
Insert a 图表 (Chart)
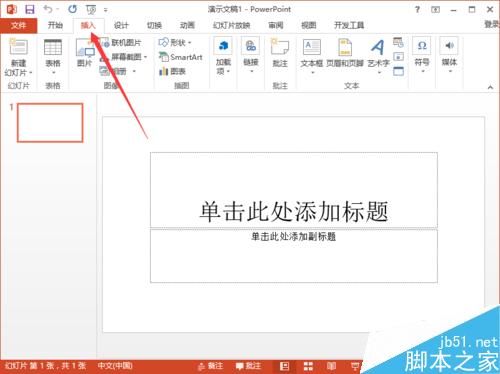tap(172, 71)
